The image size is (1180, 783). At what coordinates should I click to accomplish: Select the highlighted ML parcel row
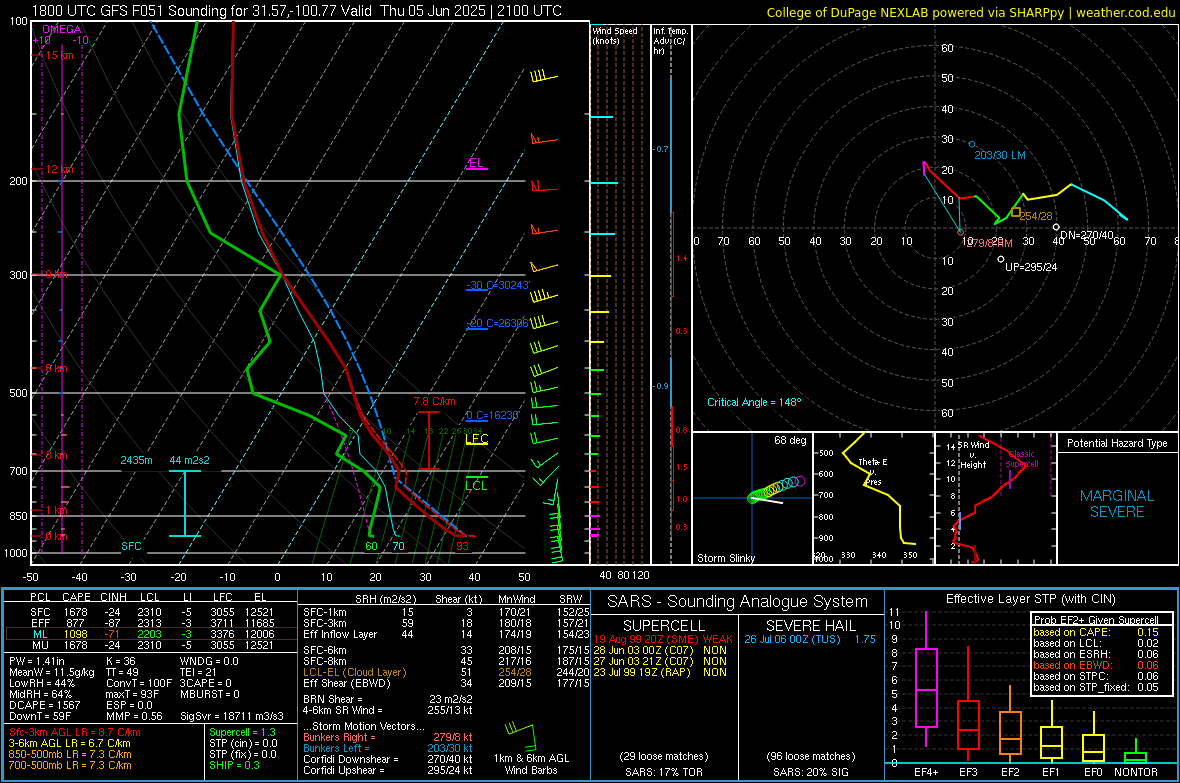tap(151, 634)
